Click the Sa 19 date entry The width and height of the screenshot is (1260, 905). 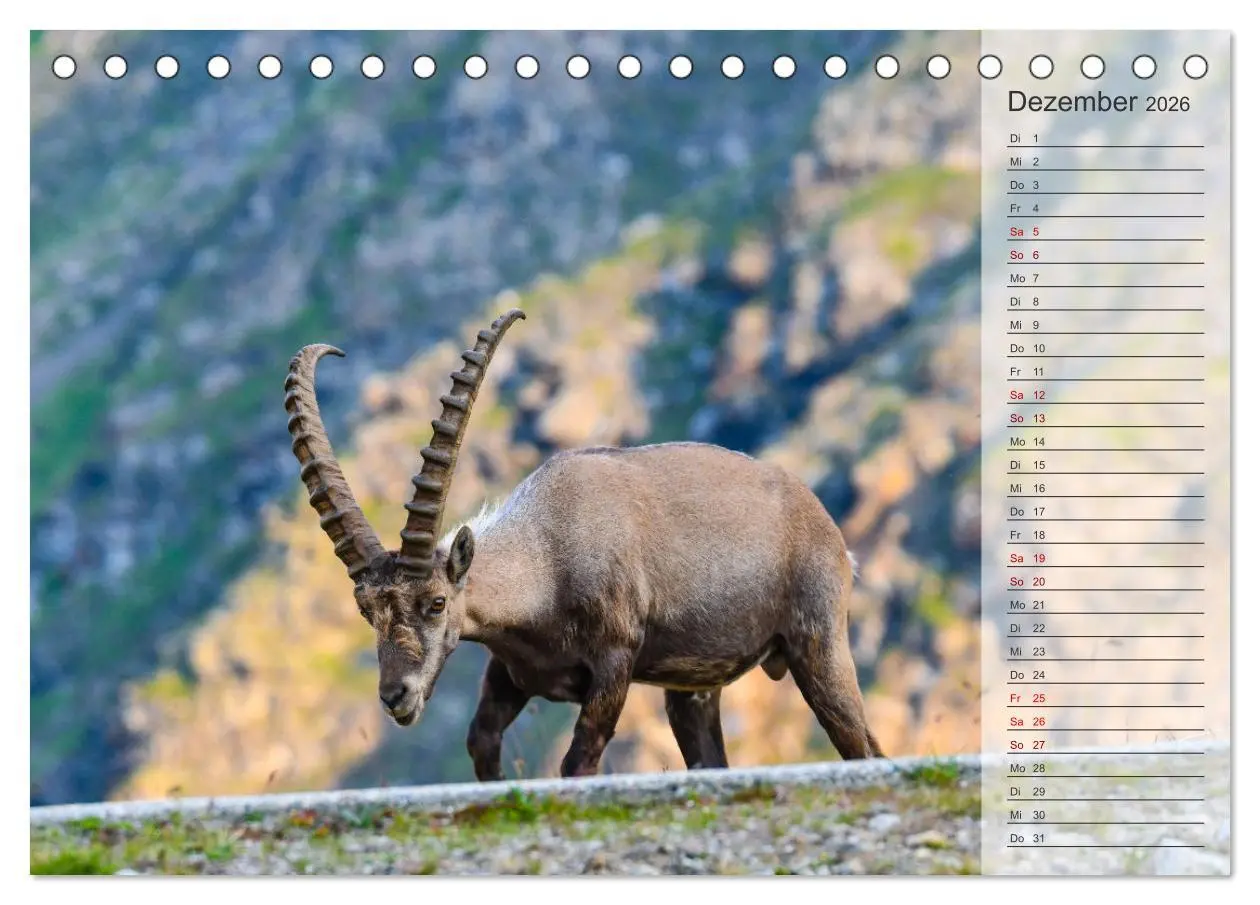1105,558
